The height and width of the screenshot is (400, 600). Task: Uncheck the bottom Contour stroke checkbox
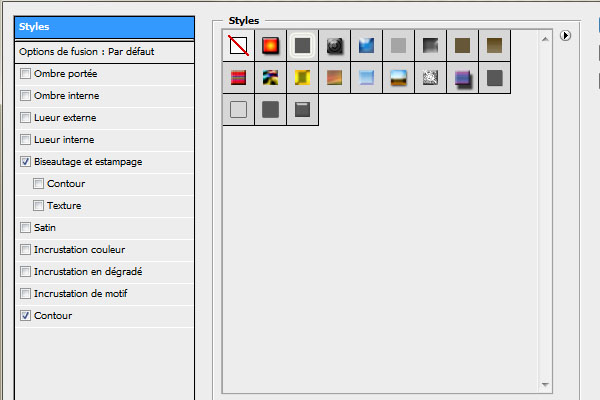tap(25, 315)
